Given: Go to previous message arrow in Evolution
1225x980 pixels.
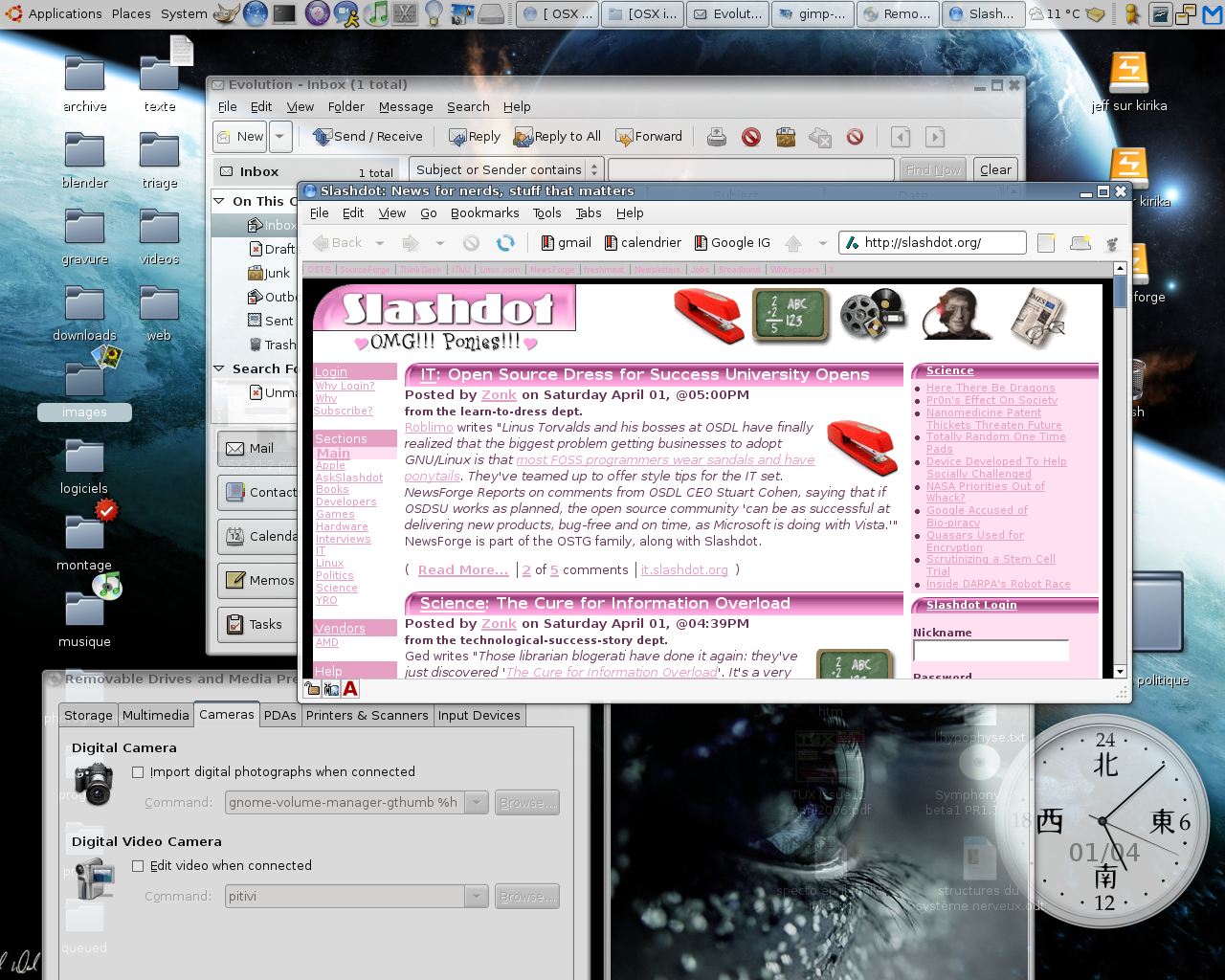Looking at the screenshot, I should tap(900, 137).
